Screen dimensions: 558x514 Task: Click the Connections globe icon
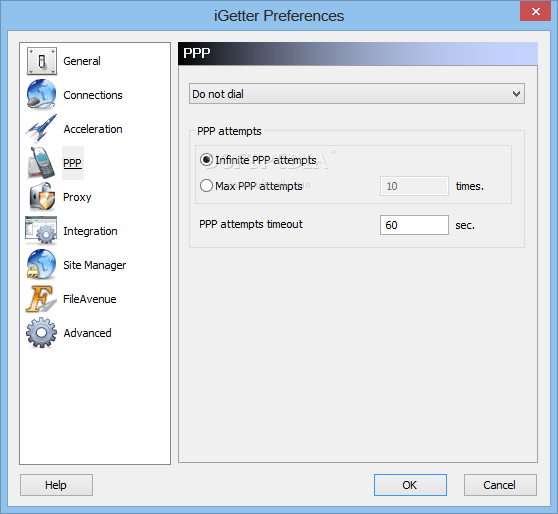pyautogui.click(x=41, y=94)
